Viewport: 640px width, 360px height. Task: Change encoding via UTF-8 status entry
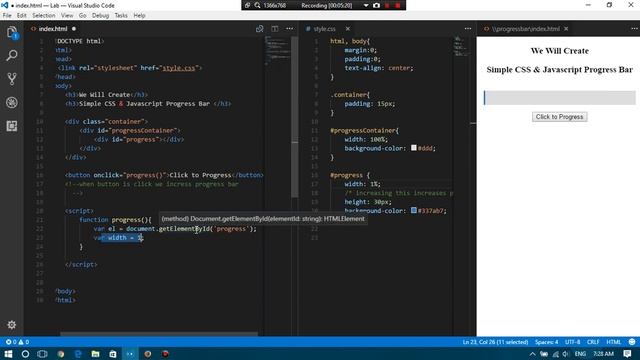[x=572, y=342]
